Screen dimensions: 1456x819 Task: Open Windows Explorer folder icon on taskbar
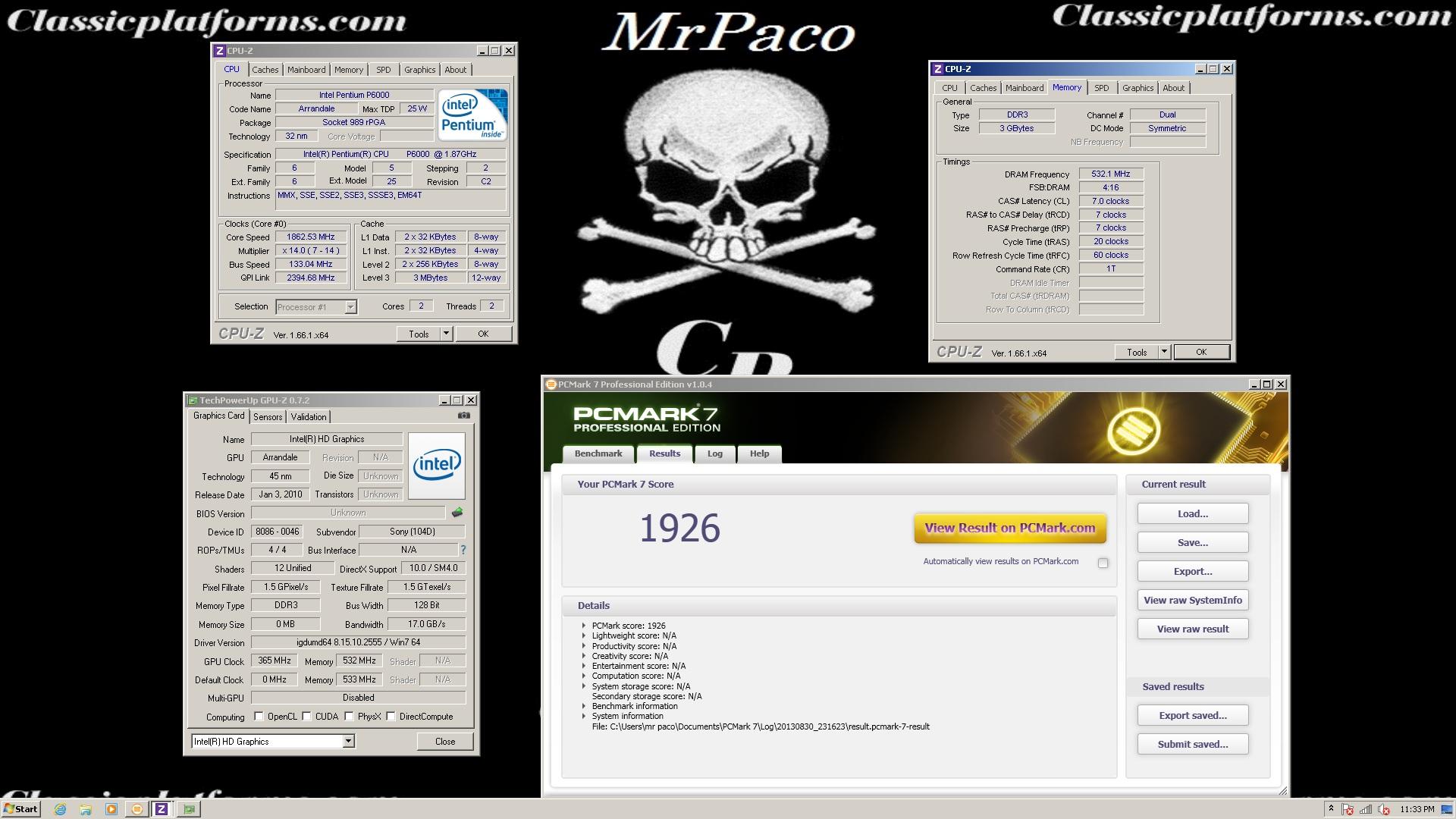[x=86, y=809]
